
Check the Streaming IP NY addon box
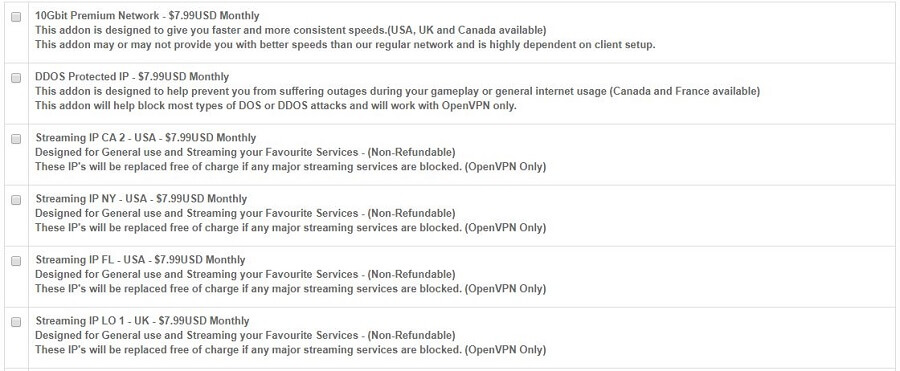pyautogui.click(x=16, y=199)
